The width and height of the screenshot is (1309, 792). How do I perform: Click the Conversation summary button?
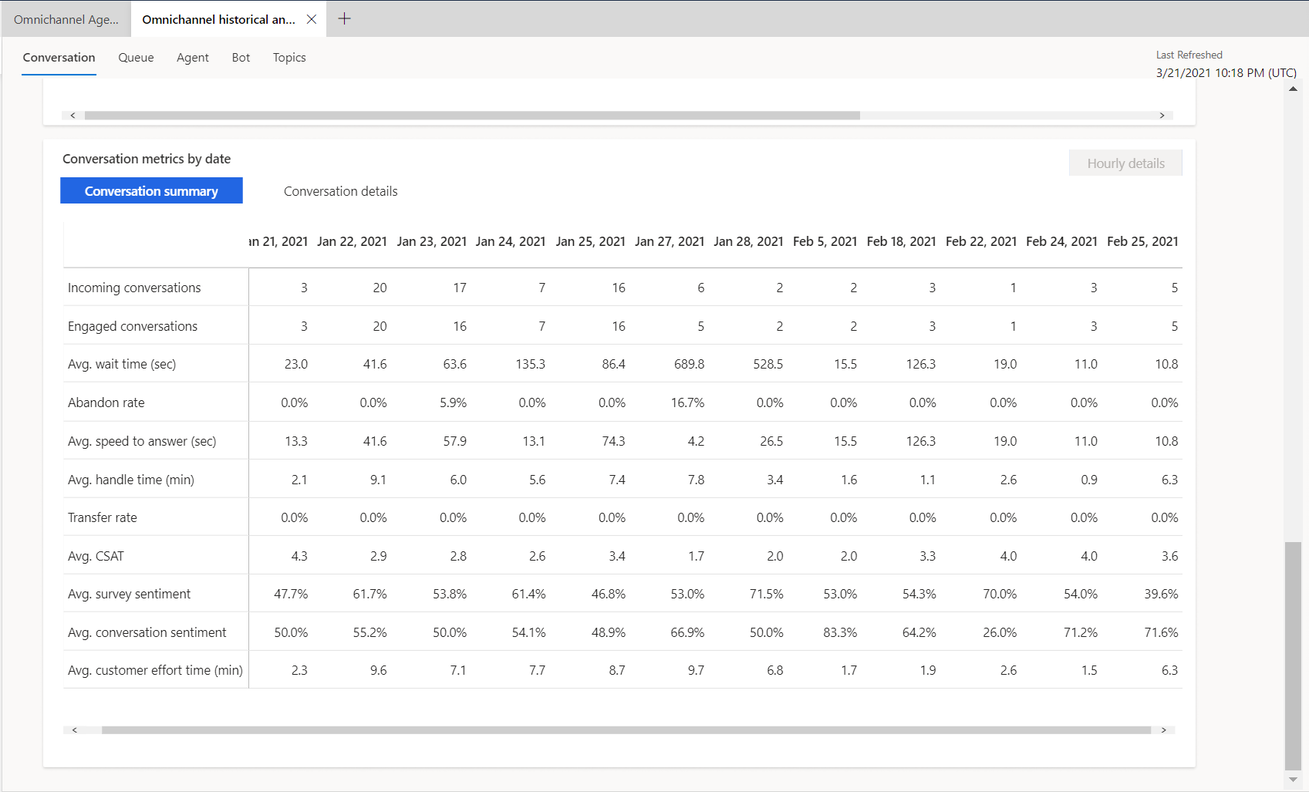(x=151, y=191)
